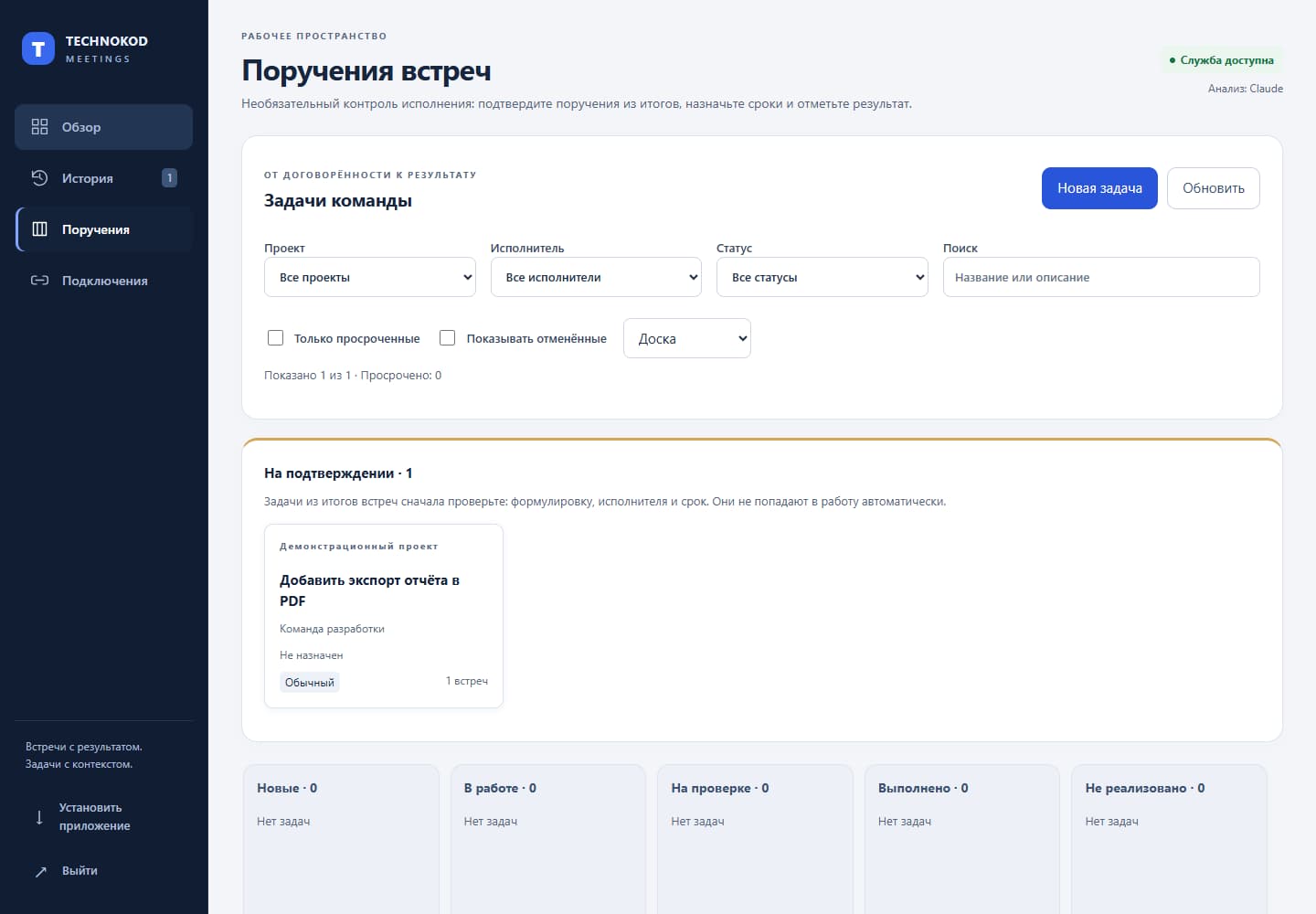Toggle the Показывать отменённые checkbox

click(x=448, y=338)
